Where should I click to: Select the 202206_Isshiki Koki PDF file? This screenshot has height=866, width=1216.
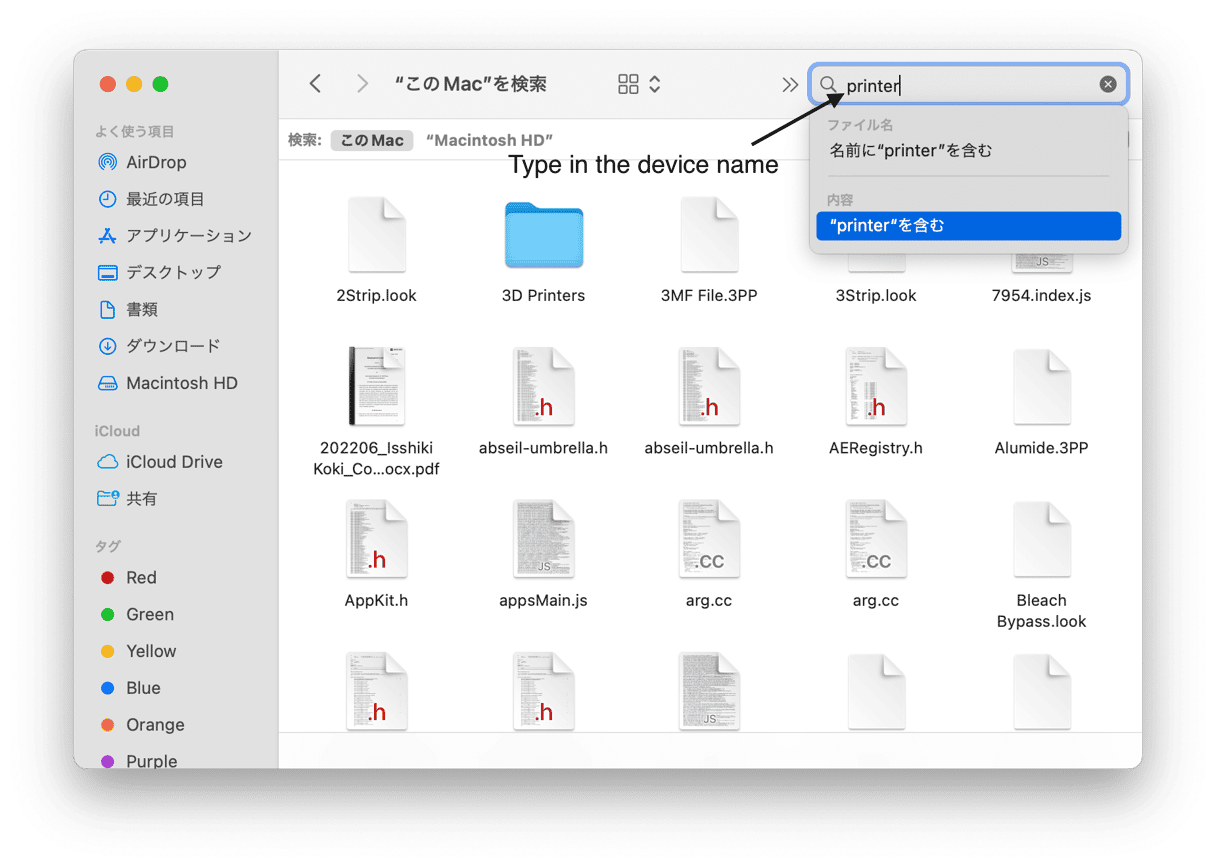[x=377, y=412]
